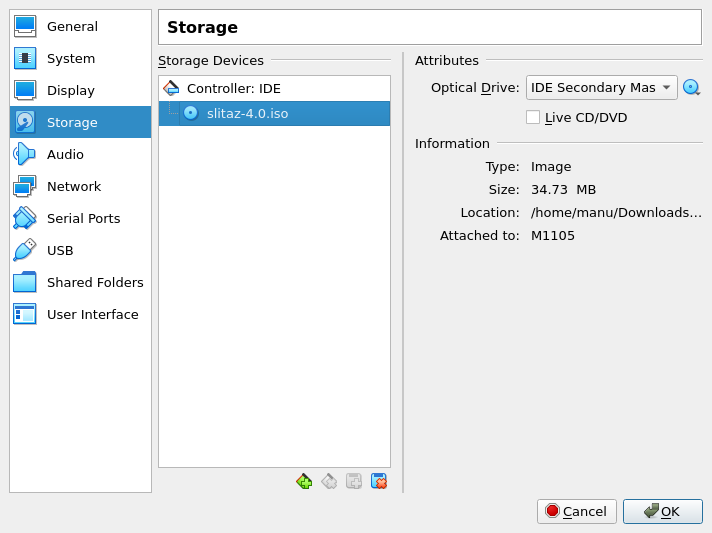Click the Cancel button
The height and width of the screenshot is (533, 712).
(x=576, y=511)
